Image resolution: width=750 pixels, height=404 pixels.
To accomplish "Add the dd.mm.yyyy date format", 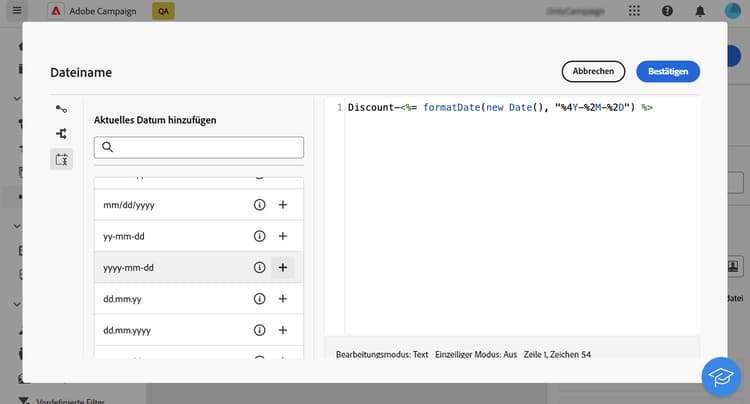I will click(x=283, y=330).
